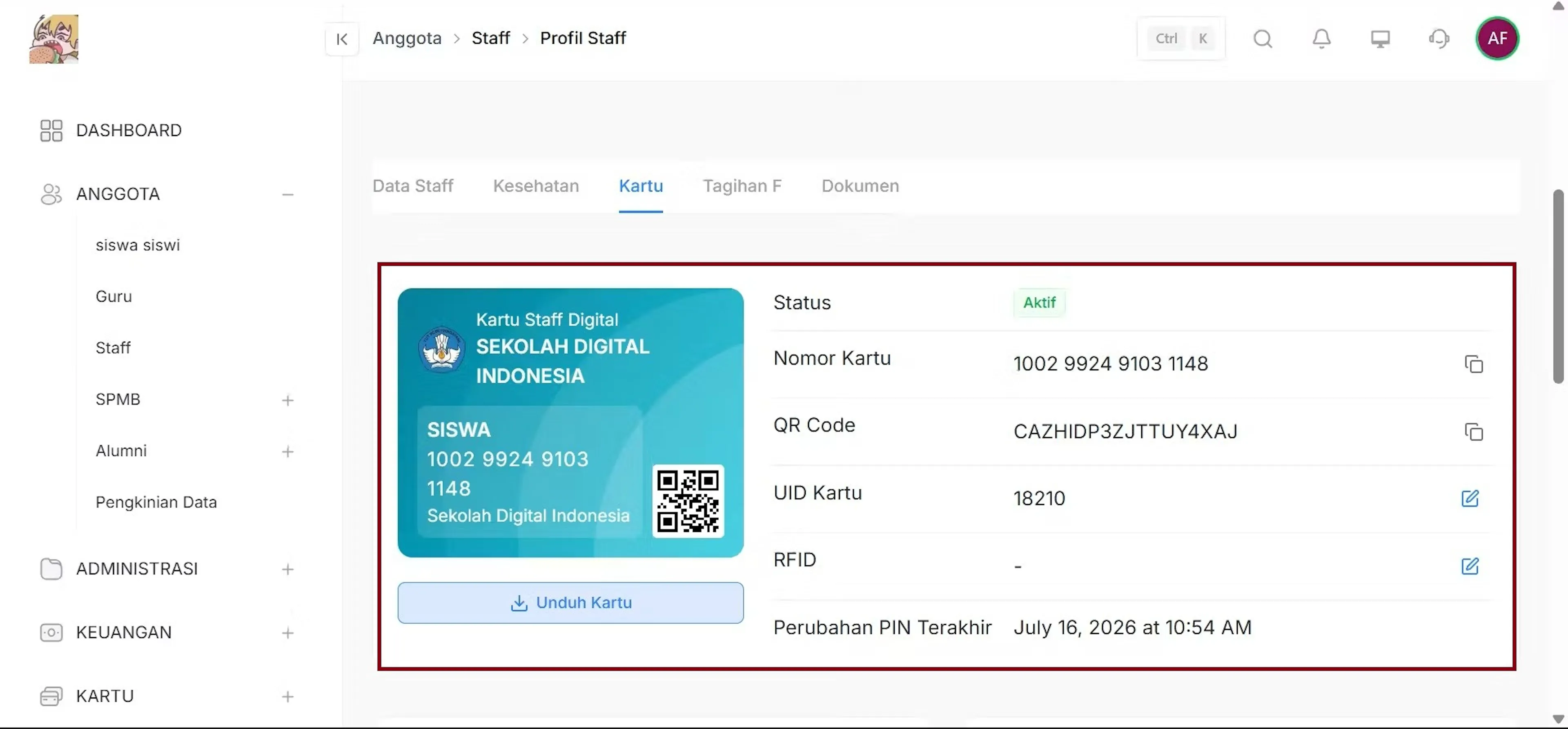The image size is (1568, 729).
Task: Click the digital staff card preview
Action: (570, 423)
